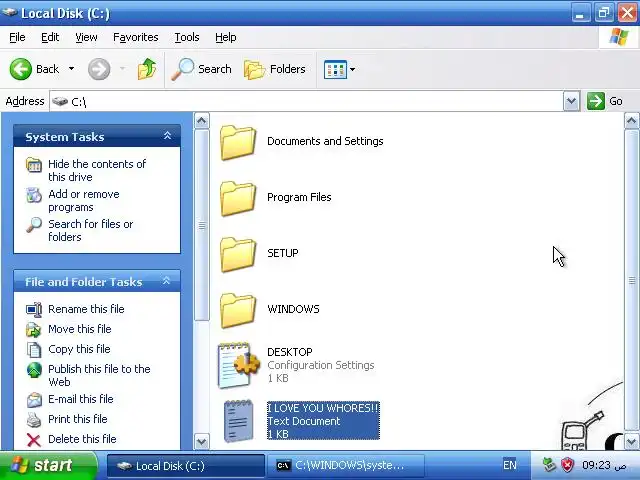
Task: Click Local Disk (C:) taskbar button
Action: (x=186, y=466)
